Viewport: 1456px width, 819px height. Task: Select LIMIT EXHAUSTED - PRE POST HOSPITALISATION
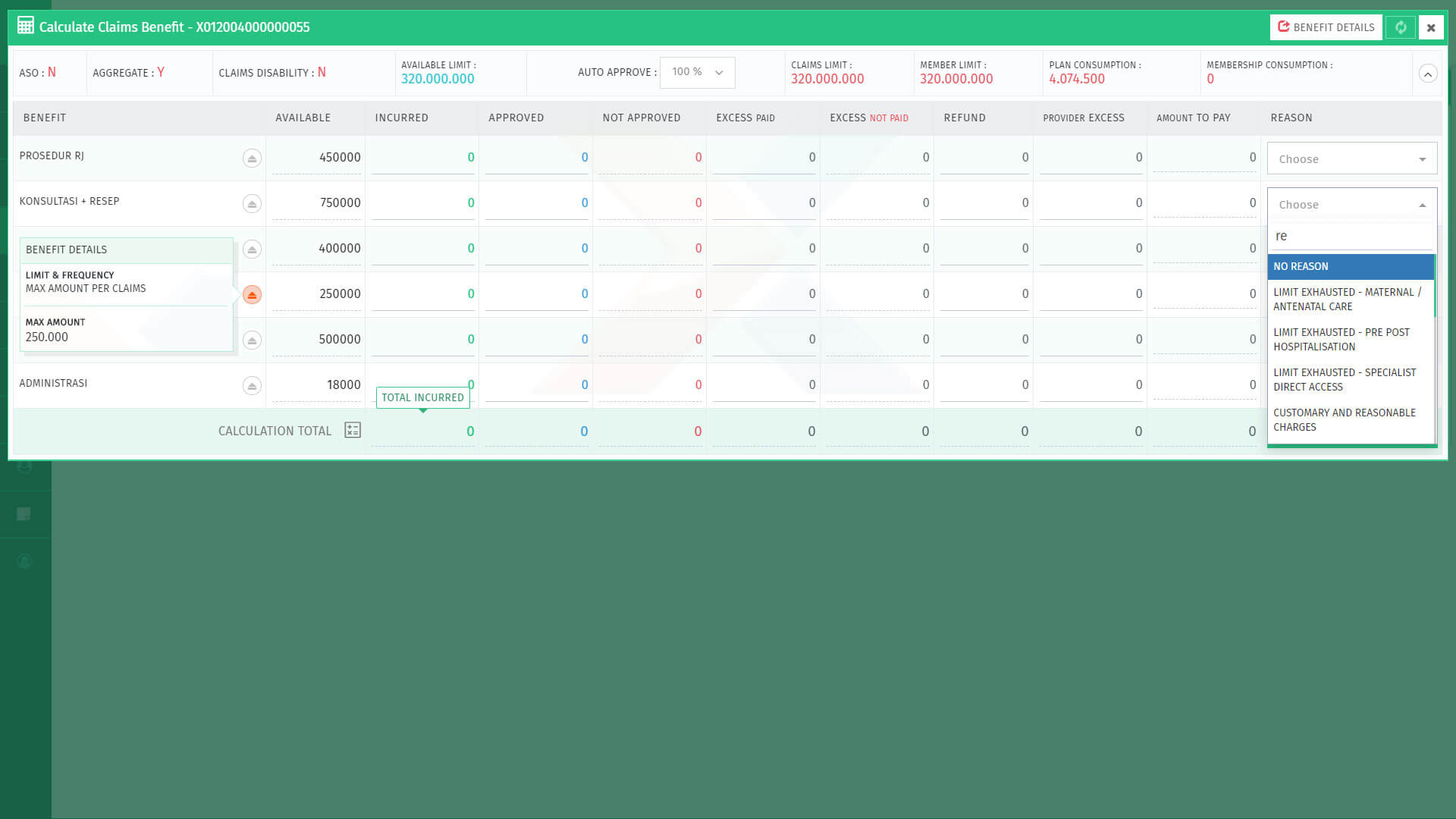tap(1351, 339)
